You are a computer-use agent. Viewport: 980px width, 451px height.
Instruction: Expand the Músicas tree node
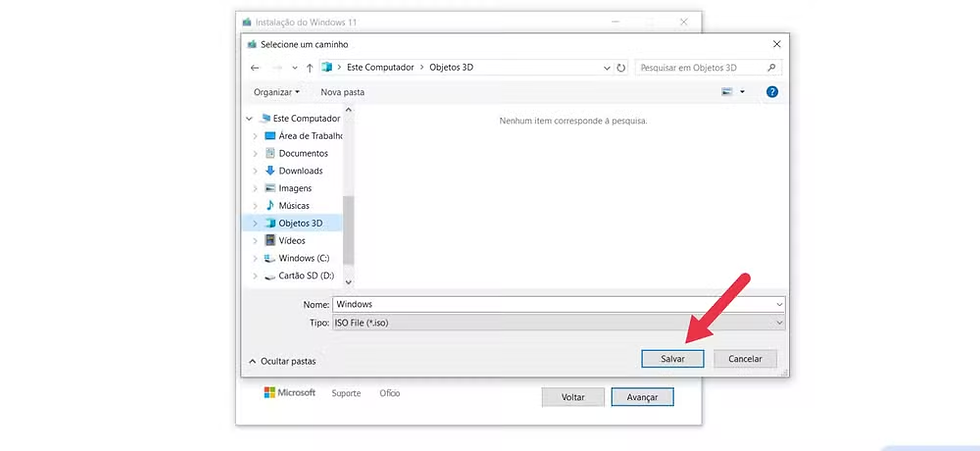coord(255,206)
